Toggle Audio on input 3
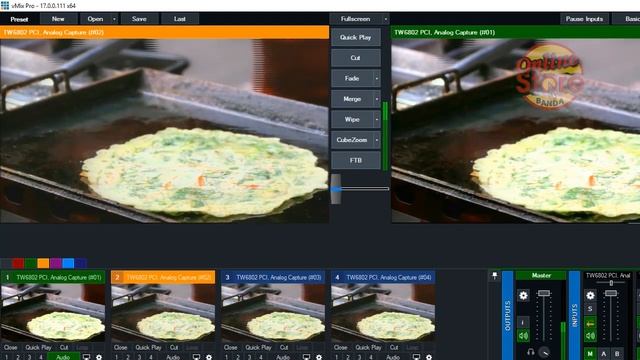This screenshot has height=360, width=640. click(283, 357)
